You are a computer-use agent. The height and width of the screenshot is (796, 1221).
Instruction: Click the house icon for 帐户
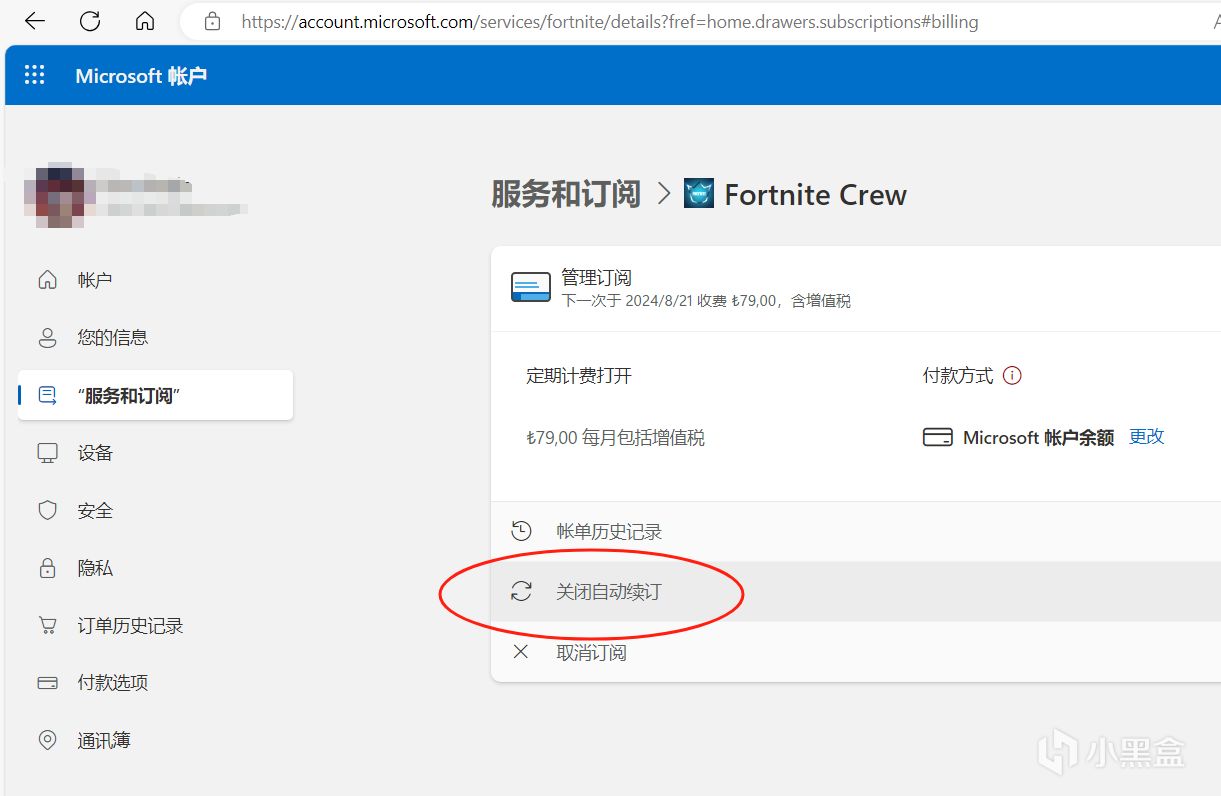point(47,280)
